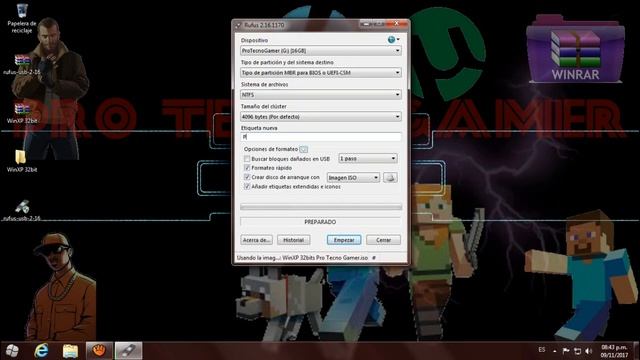
Task: Toggle Crear disco de arranque con checkbox
Action: click(x=247, y=177)
